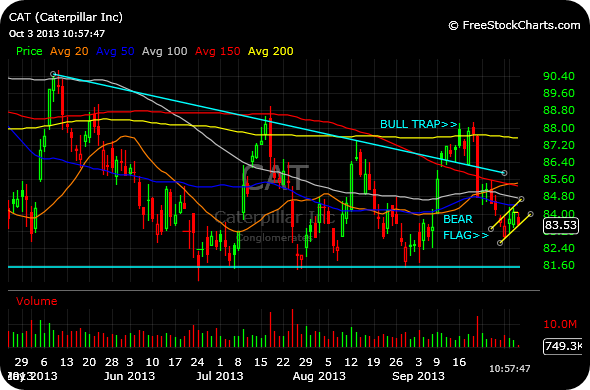
Task: Click the 82.40 price axis label
Action: tap(559, 248)
